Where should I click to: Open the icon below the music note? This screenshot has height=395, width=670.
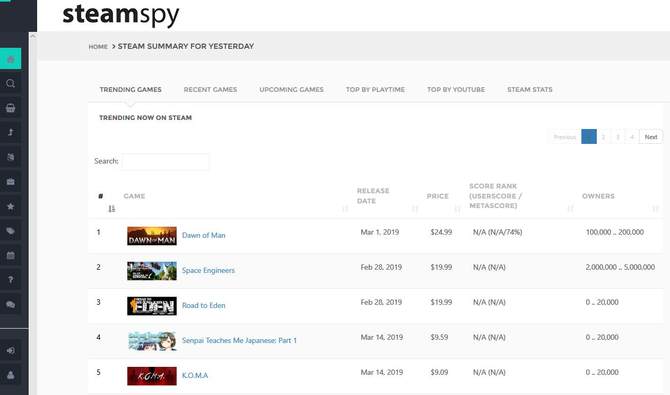click(x=11, y=157)
